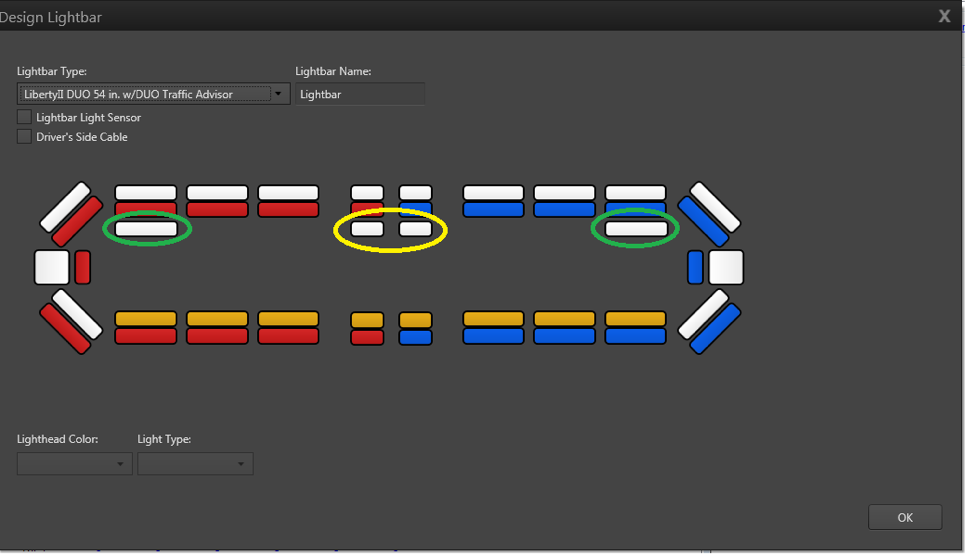Screen dimensions: 974x554
Task: Select the first amber rear lighthead on left
Action: [146, 319]
